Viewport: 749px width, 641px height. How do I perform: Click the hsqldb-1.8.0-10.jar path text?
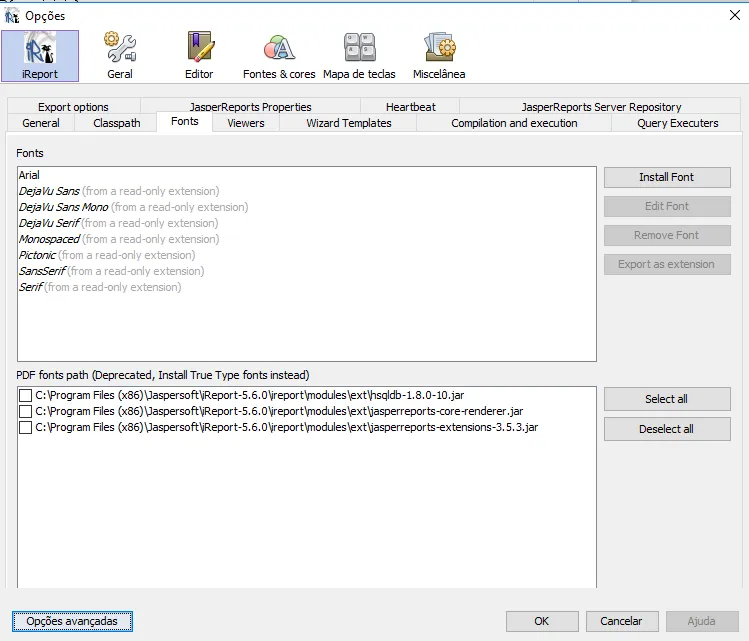point(250,395)
